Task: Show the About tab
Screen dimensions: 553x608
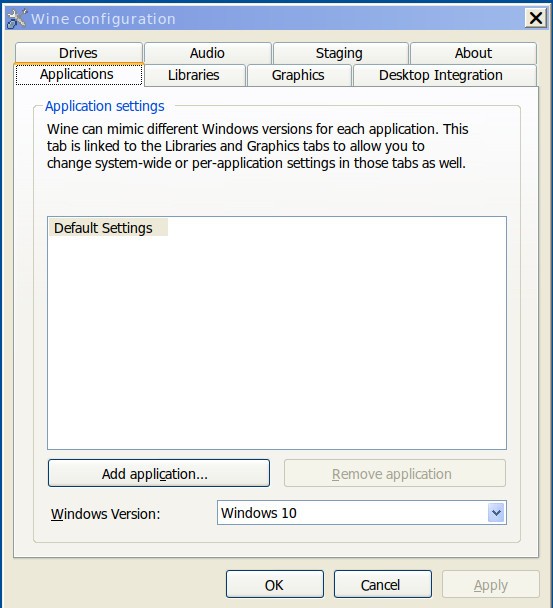Action: coord(473,53)
